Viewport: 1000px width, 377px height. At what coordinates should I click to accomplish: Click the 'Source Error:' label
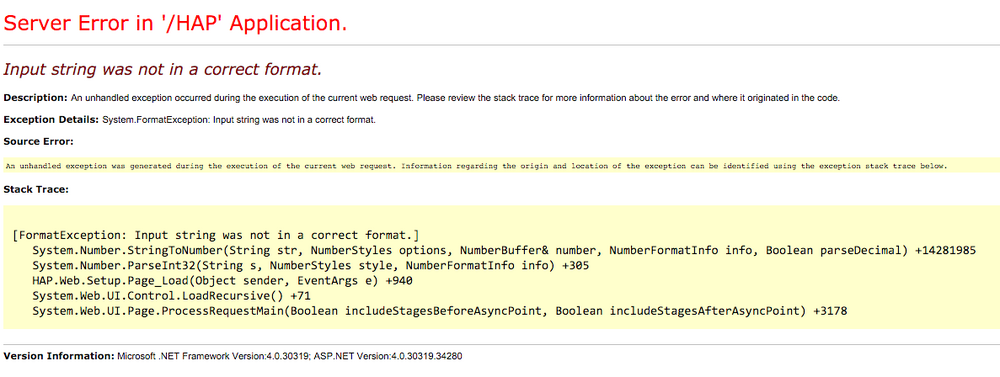coord(38,141)
